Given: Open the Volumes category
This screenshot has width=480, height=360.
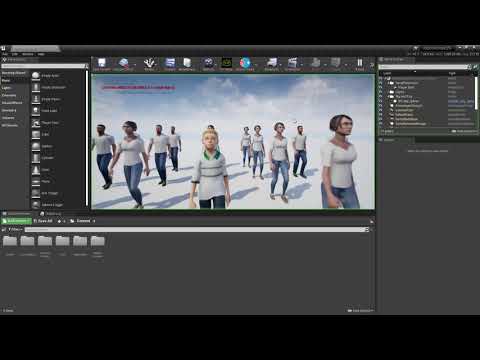Looking at the screenshot, I should 15,118.
